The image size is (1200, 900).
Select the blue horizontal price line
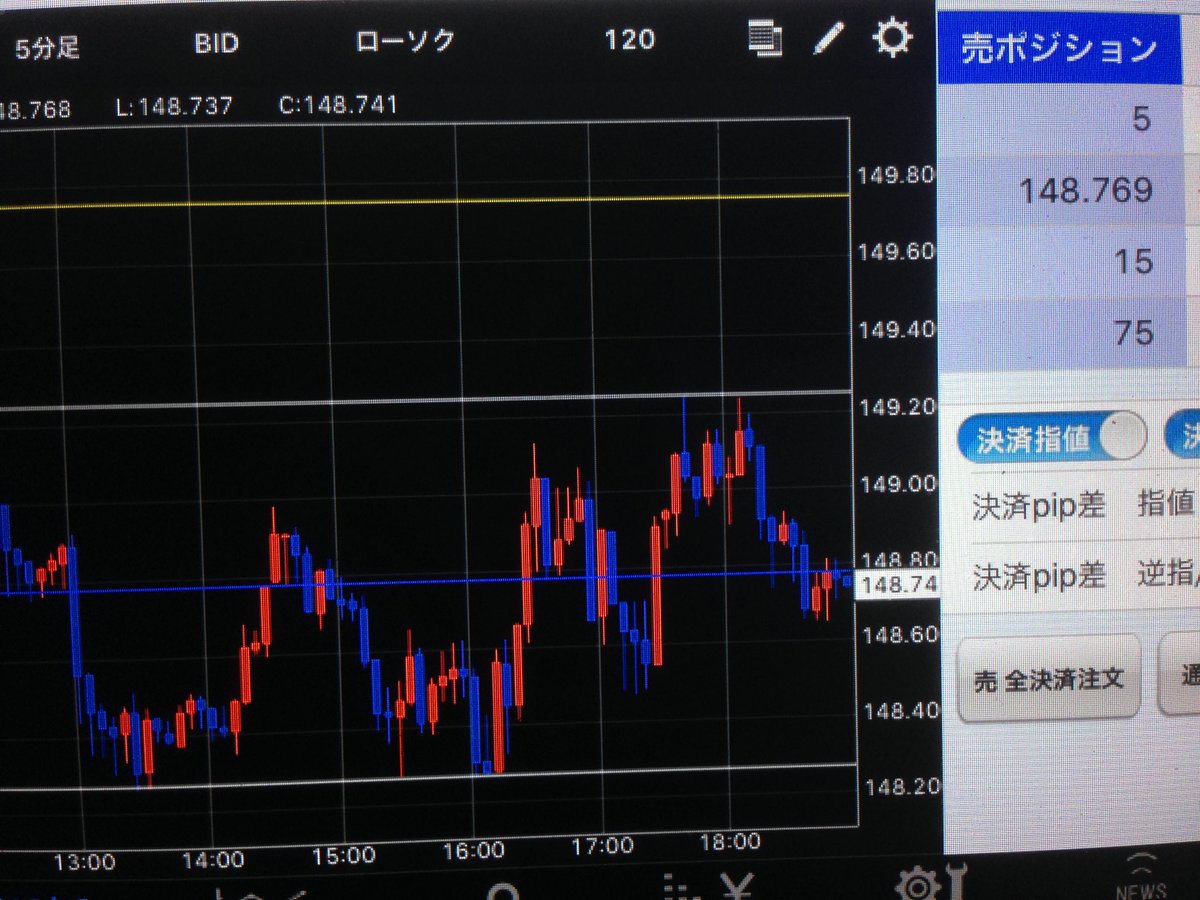[425, 583]
